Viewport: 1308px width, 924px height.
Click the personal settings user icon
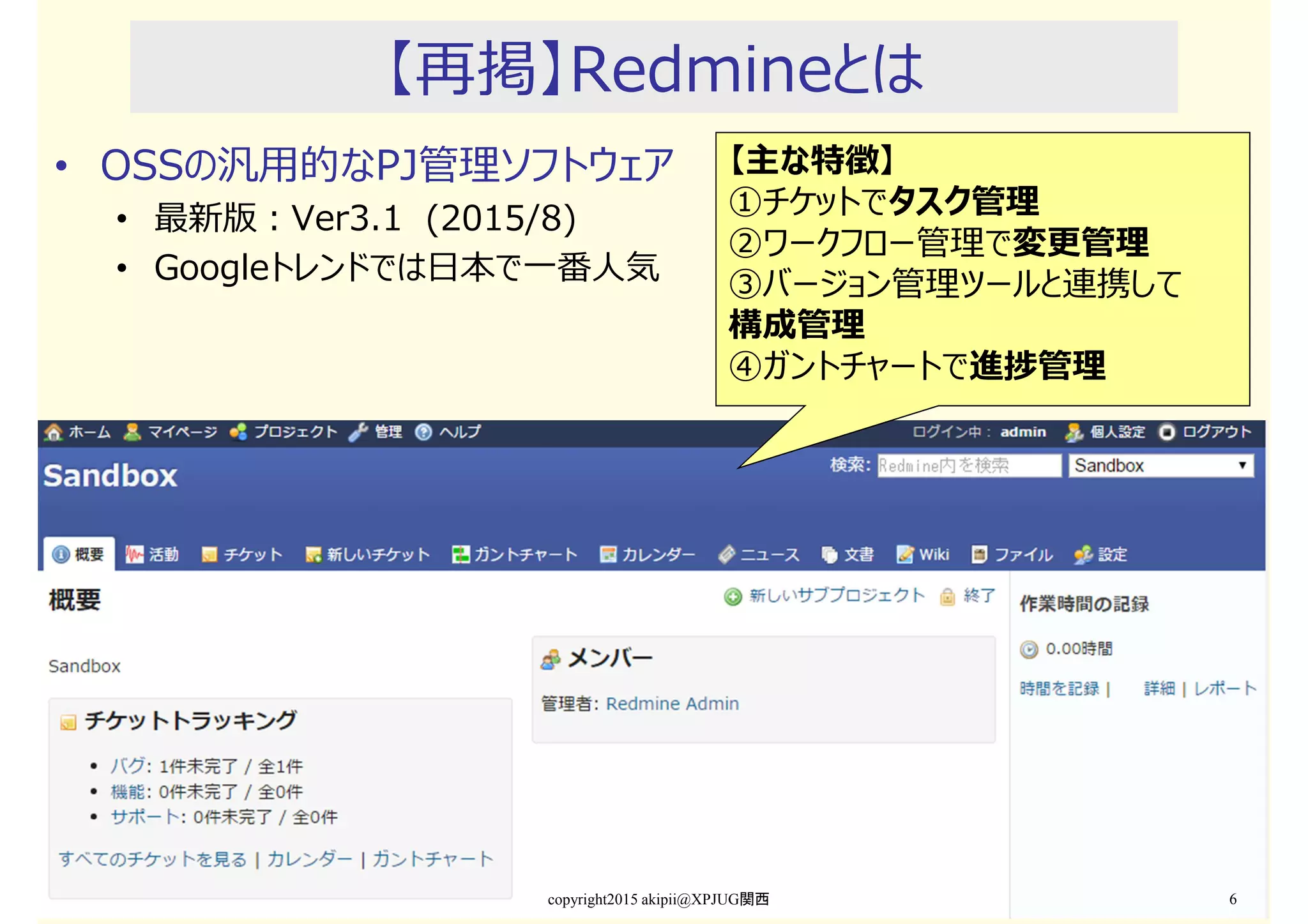click(x=1074, y=432)
